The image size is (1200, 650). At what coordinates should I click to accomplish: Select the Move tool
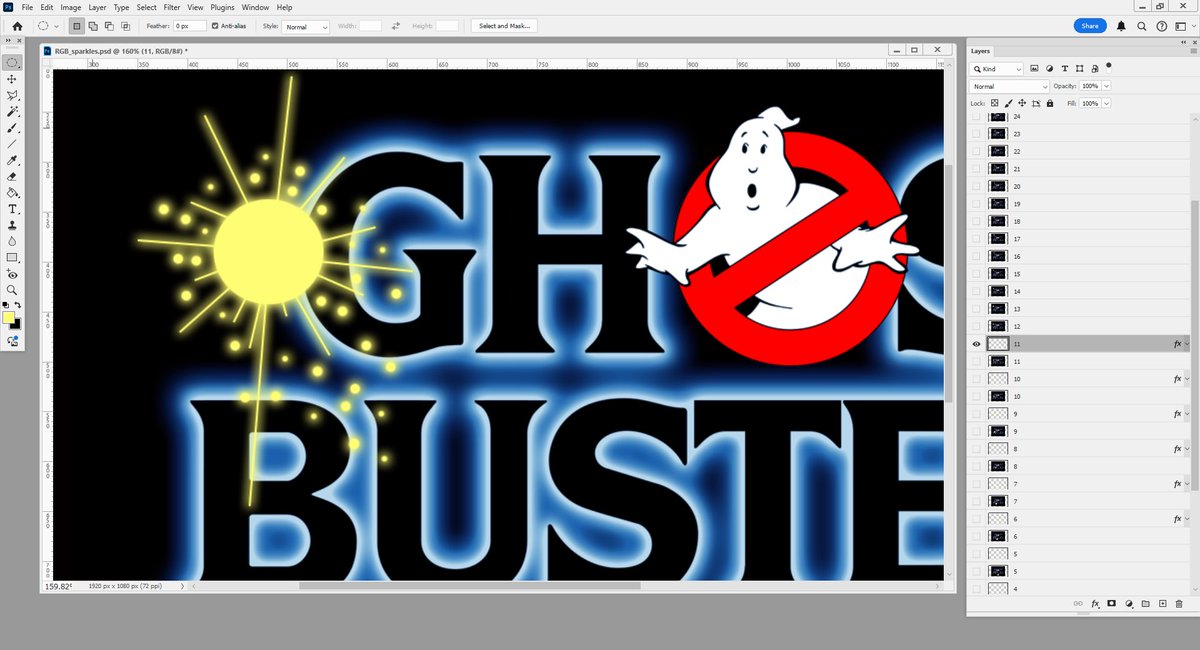(12, 78)
